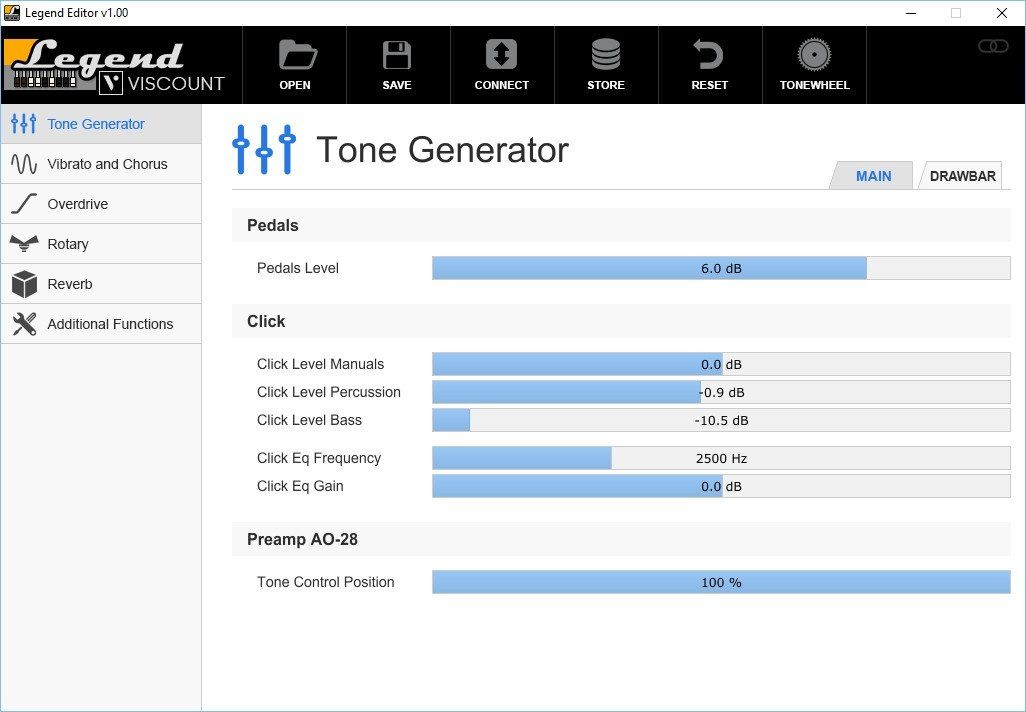The height and width of the screenshot is (712, 1026).
Task: Click the Tone Generator sliders sidebar icon
Action: (24, 124)
